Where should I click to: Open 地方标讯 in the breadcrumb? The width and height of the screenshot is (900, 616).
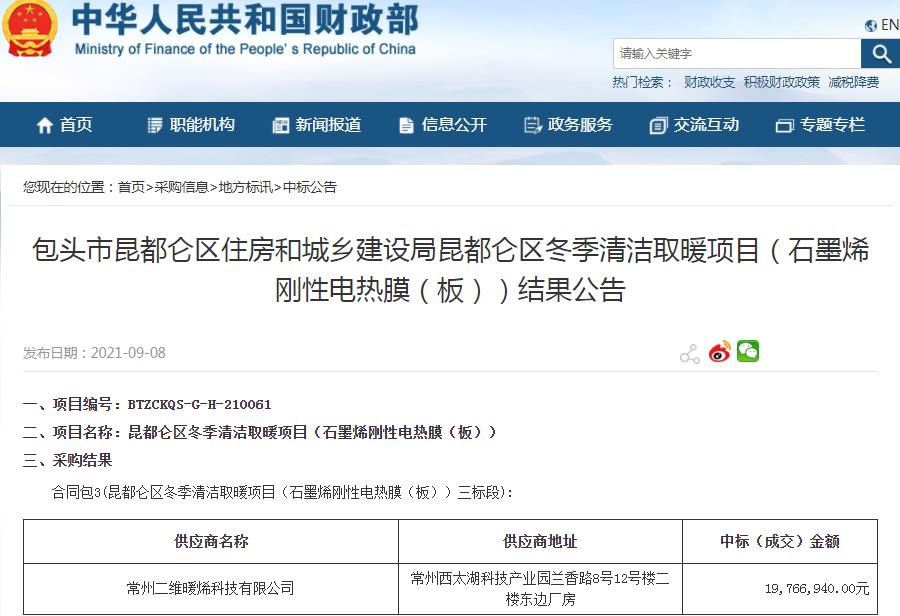coord(246,187)
